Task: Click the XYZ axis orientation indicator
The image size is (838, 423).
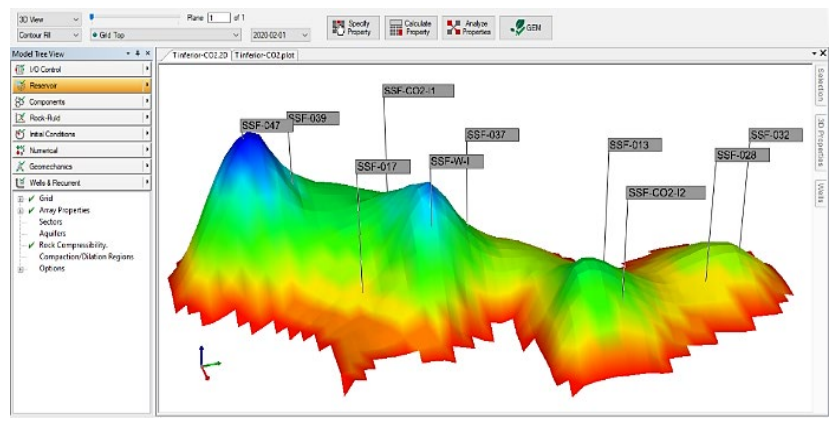Action: [207, 364]
